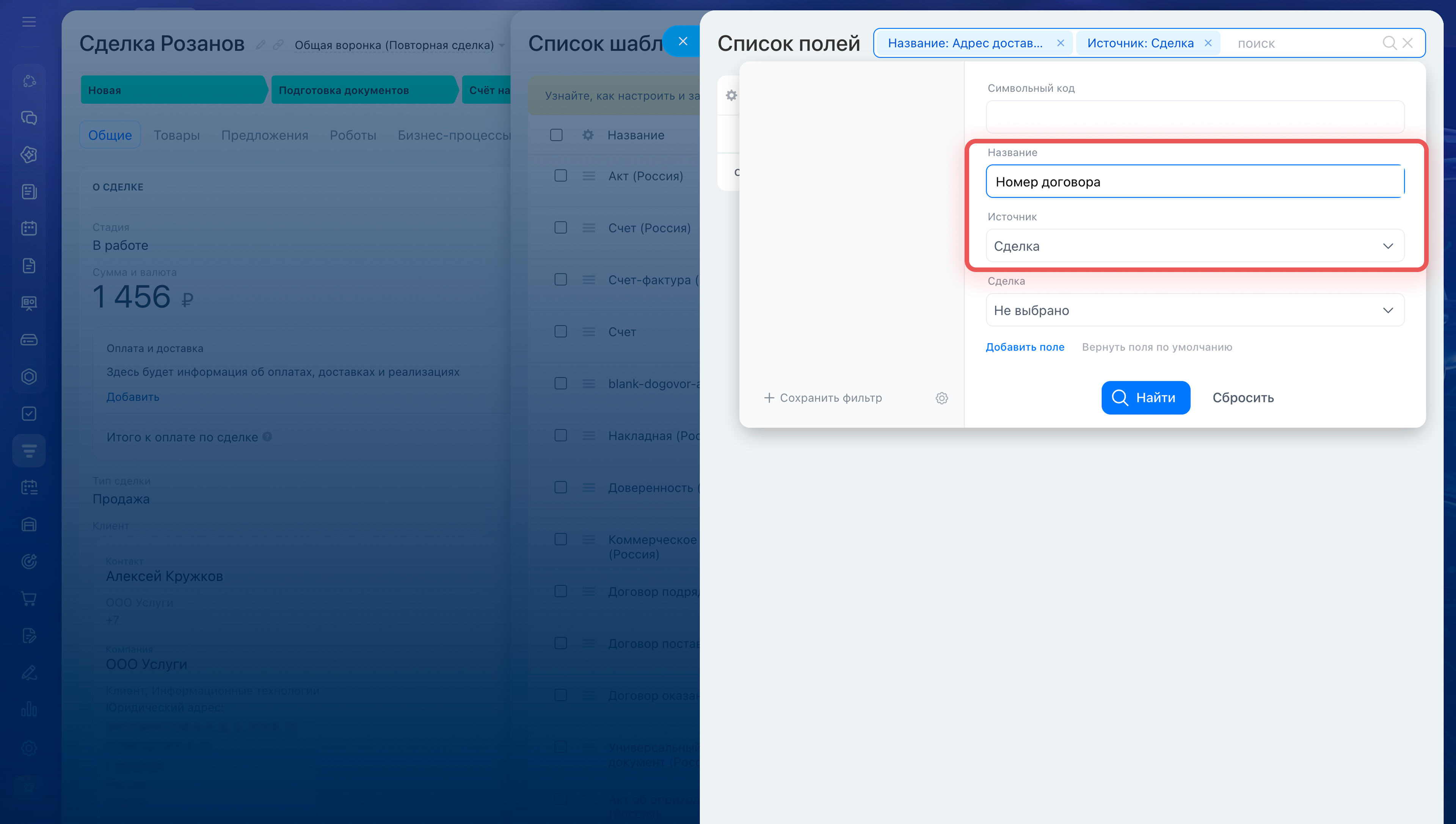The height and width of the screenshot is (824, 1456).
Task: Open the deal pipeline dropdown 'Общая воронка'
Action: pos(400,45)
